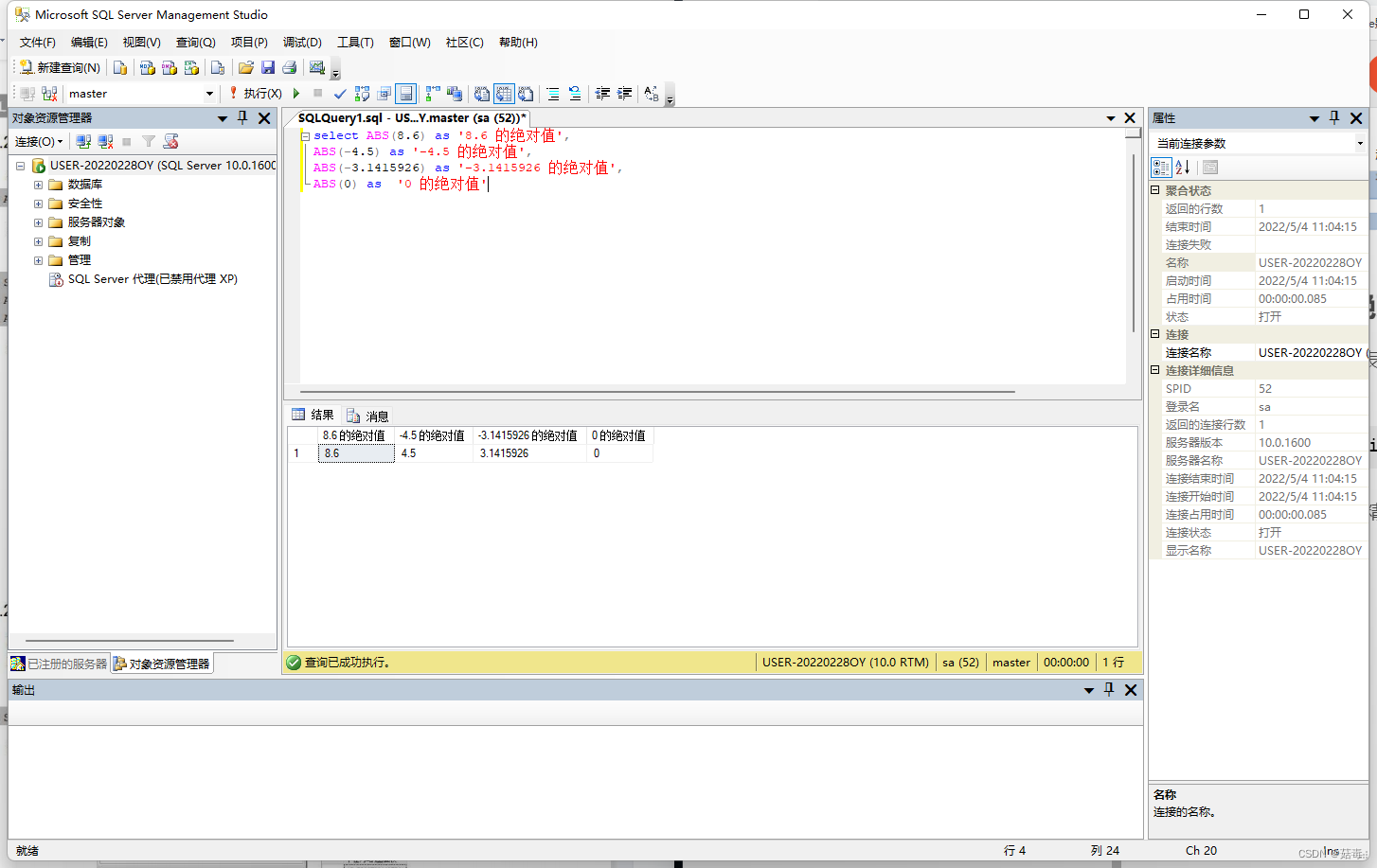
Task: Open window position menu of 输出 panel
Action: pyautogui.click(x=1089, y=690)
